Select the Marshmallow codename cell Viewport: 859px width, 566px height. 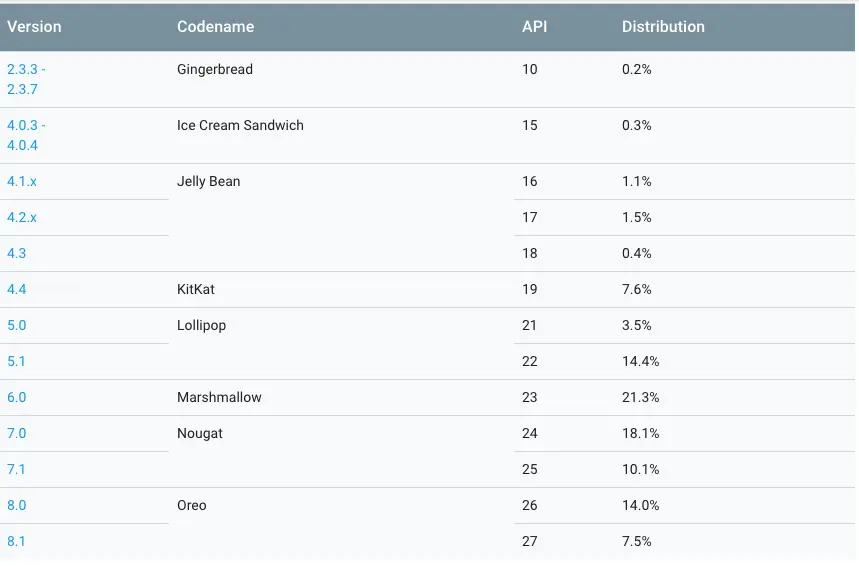(x=219, y=397)
